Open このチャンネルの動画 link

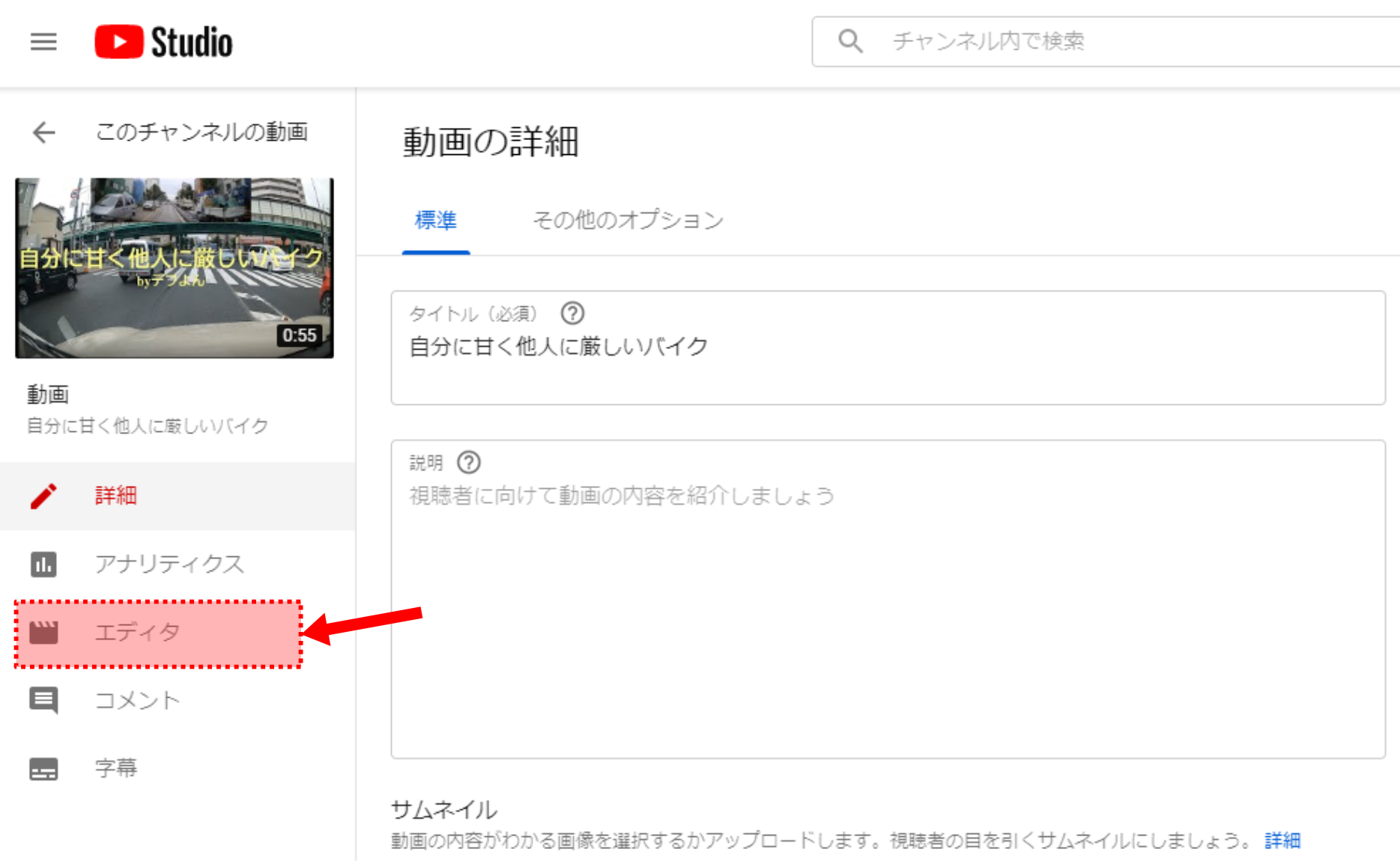pos(201,132)
